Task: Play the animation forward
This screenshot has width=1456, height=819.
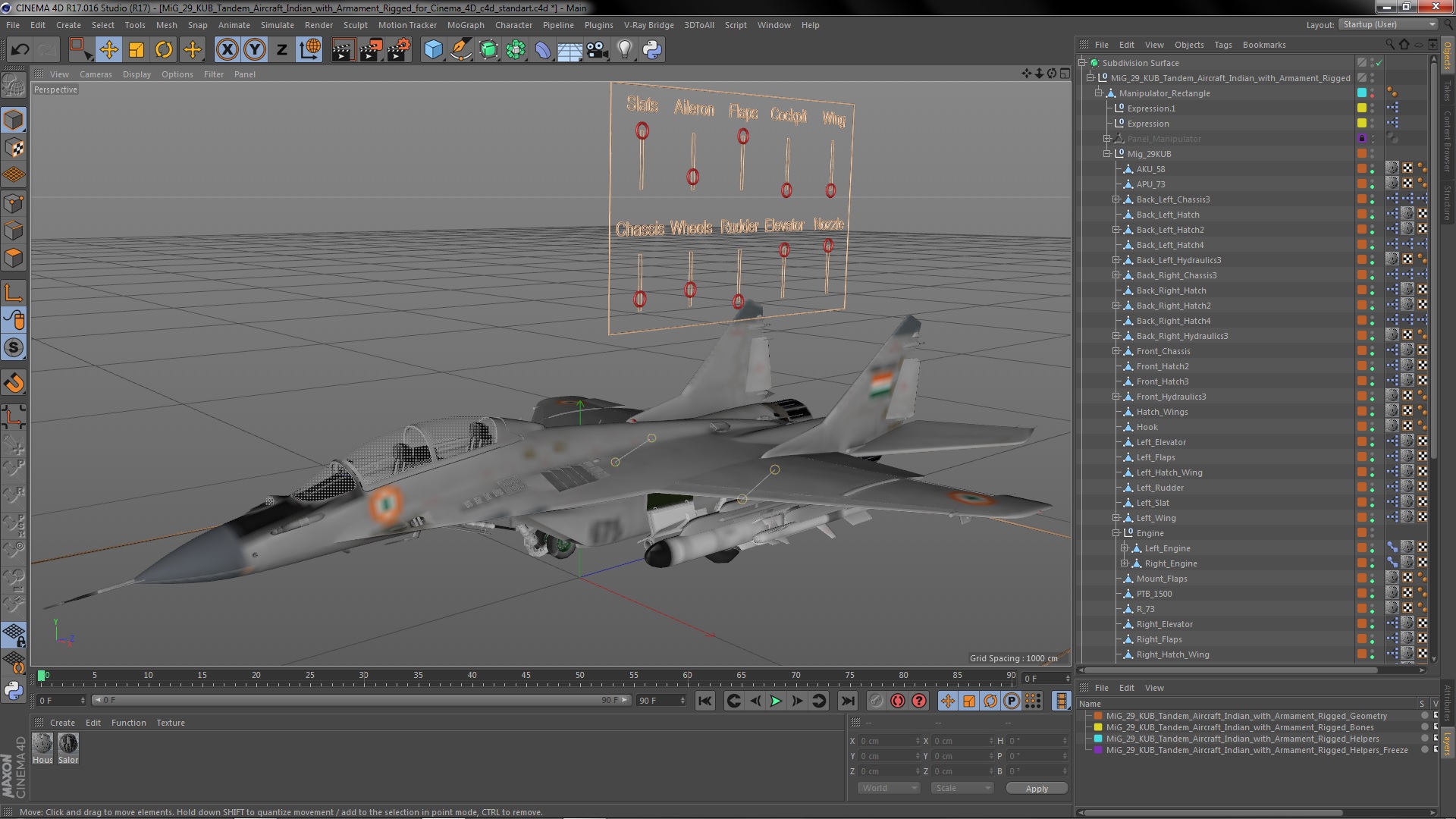Action: 775,701
